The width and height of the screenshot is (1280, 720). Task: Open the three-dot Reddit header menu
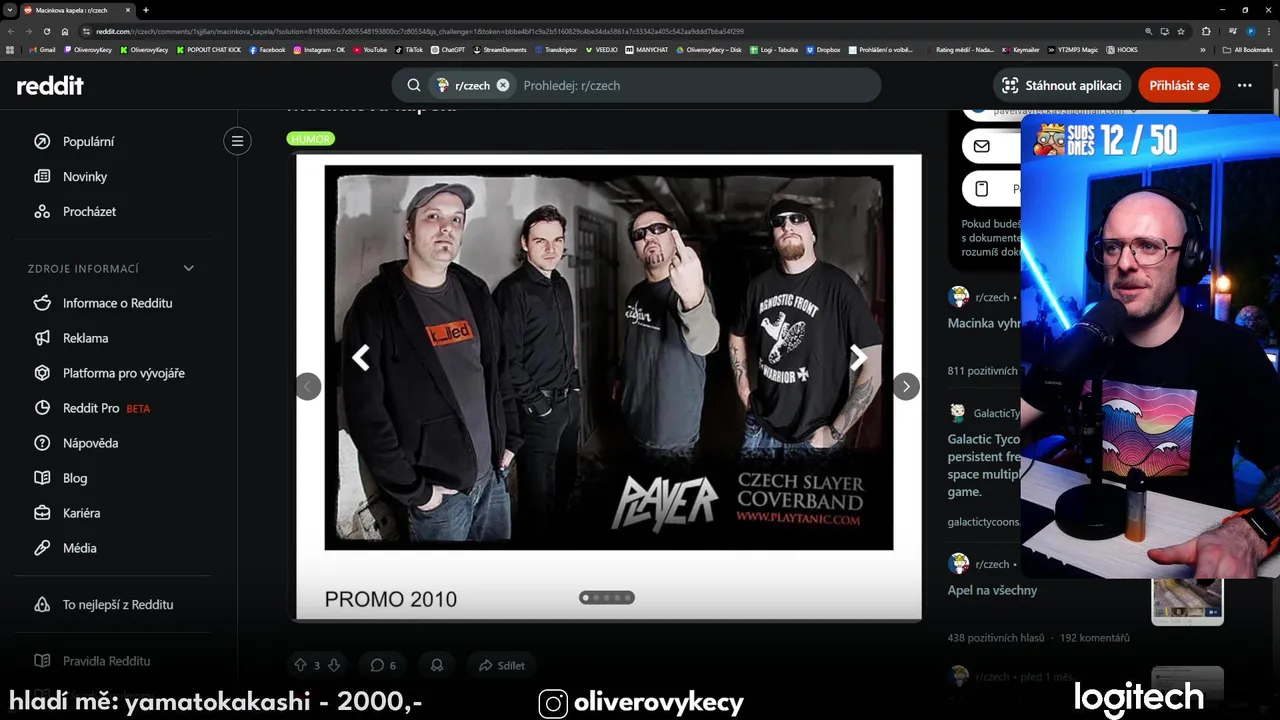pos(1245,85)
